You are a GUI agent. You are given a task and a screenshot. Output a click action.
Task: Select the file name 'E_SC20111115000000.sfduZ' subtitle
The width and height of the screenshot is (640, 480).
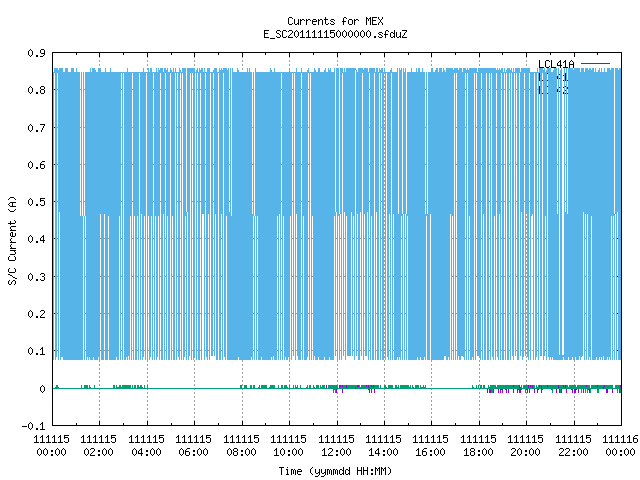tap(335, 34)
